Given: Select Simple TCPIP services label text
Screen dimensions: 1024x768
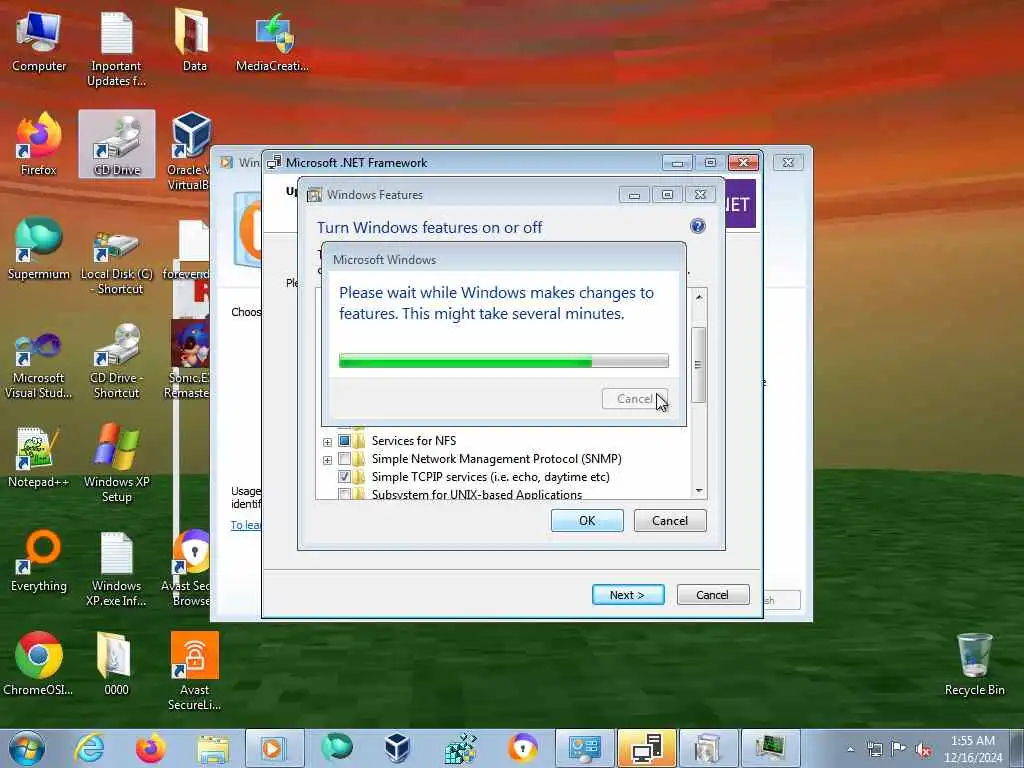Looking at the screenshot, I should click(x=490, y=477).
